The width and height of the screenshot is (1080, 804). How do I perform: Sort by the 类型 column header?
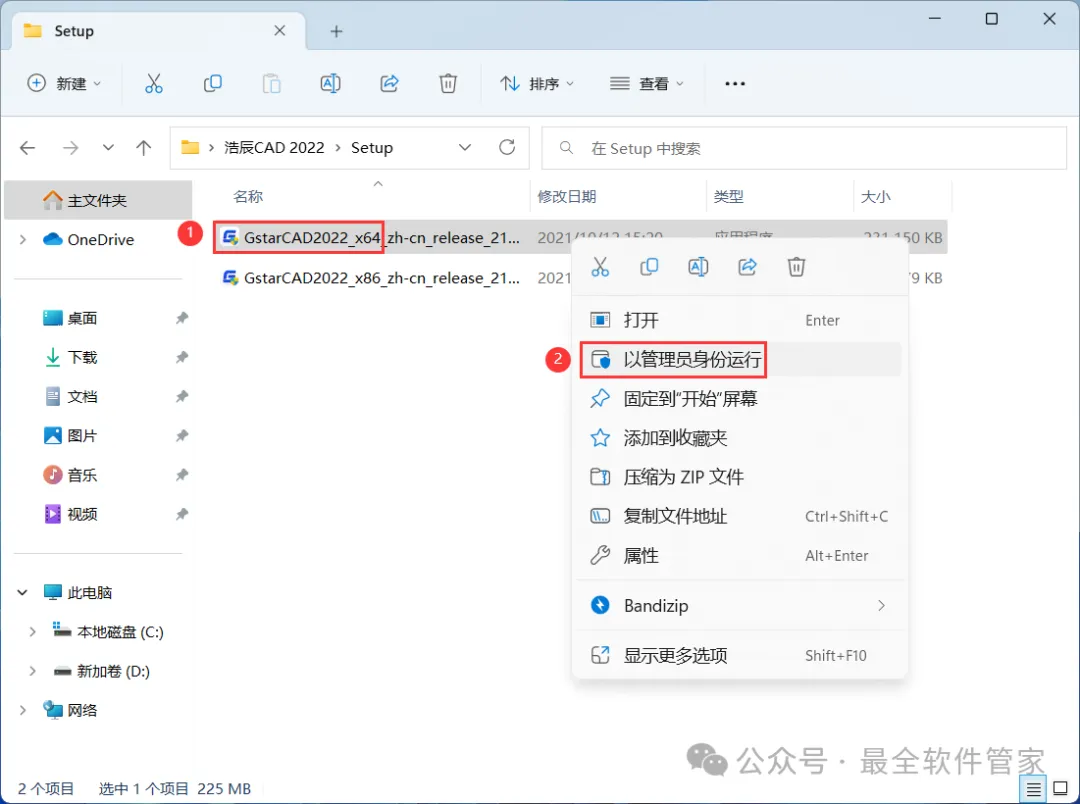(x=729, y=196)
